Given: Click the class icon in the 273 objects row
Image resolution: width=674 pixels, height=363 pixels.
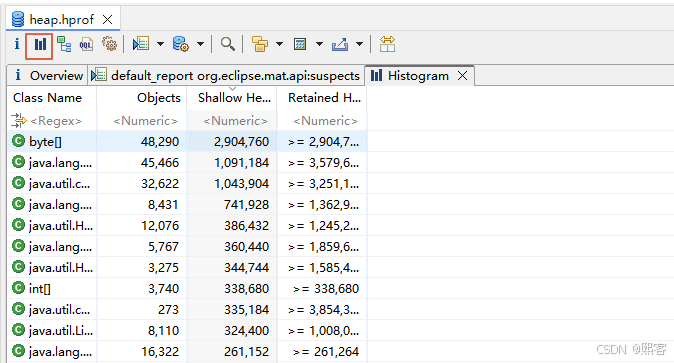Looking at the screenshot, I should point(18,309).
